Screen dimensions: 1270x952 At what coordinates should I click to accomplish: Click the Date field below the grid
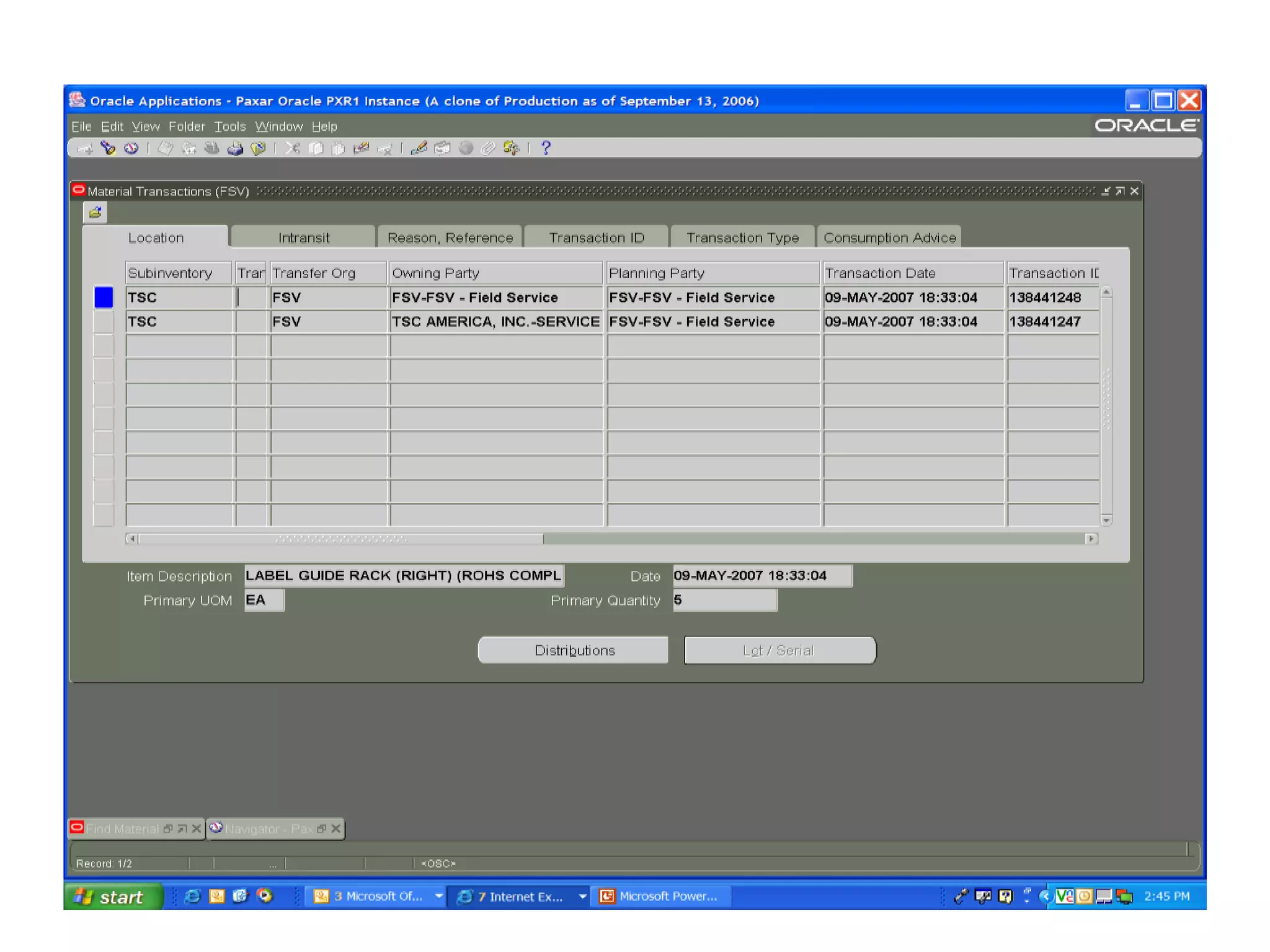762,576
